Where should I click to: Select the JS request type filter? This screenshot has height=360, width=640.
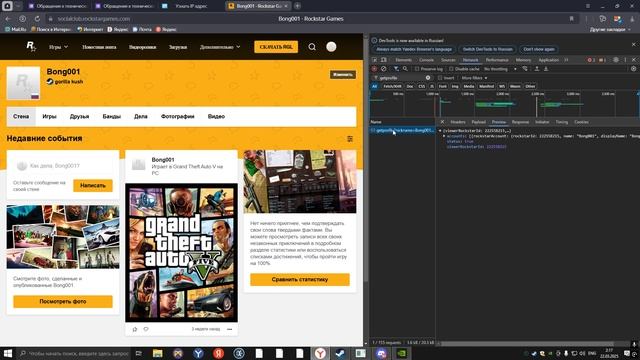[x=432, y=86]
